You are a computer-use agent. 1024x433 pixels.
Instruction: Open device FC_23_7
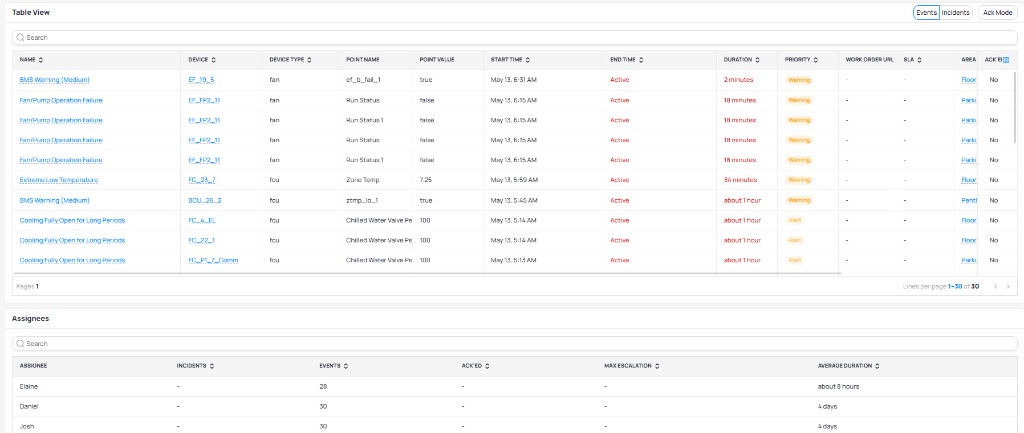pyautogui.click(x=201, y=180)
